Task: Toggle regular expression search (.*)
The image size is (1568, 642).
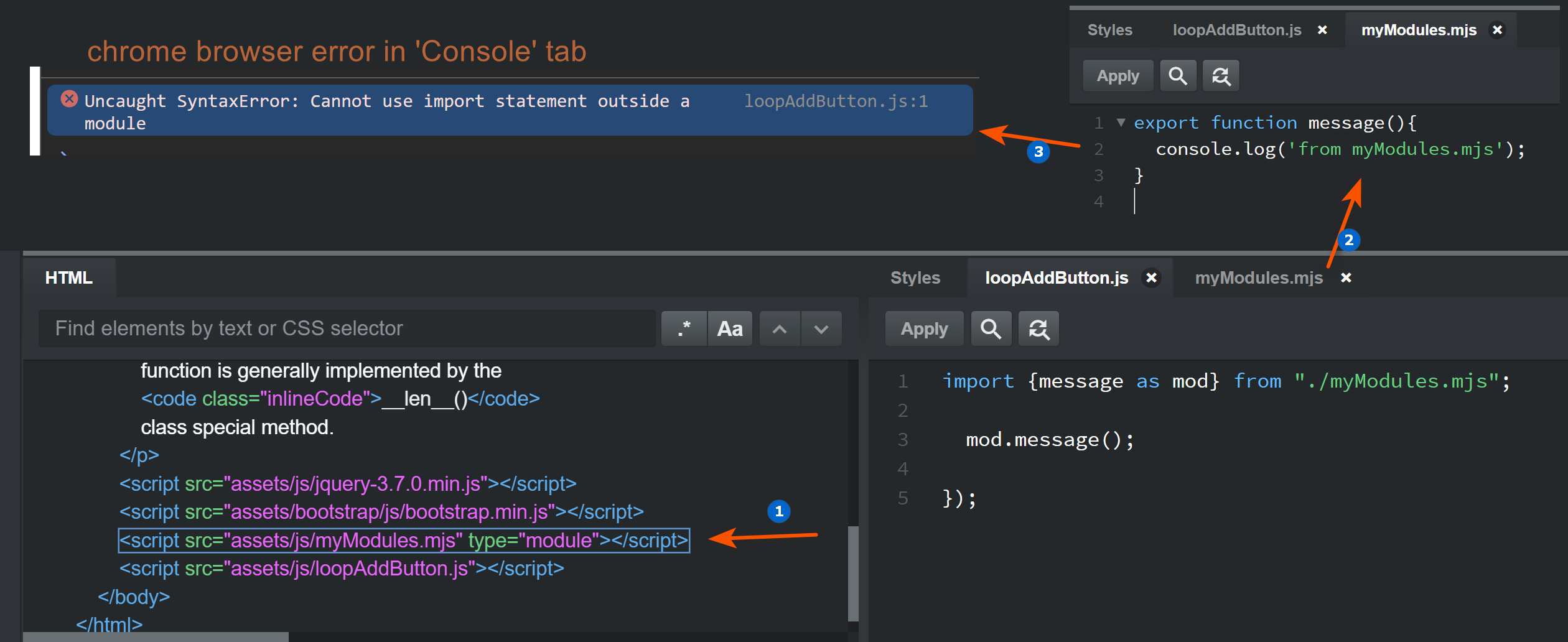Action: [684, 328]
